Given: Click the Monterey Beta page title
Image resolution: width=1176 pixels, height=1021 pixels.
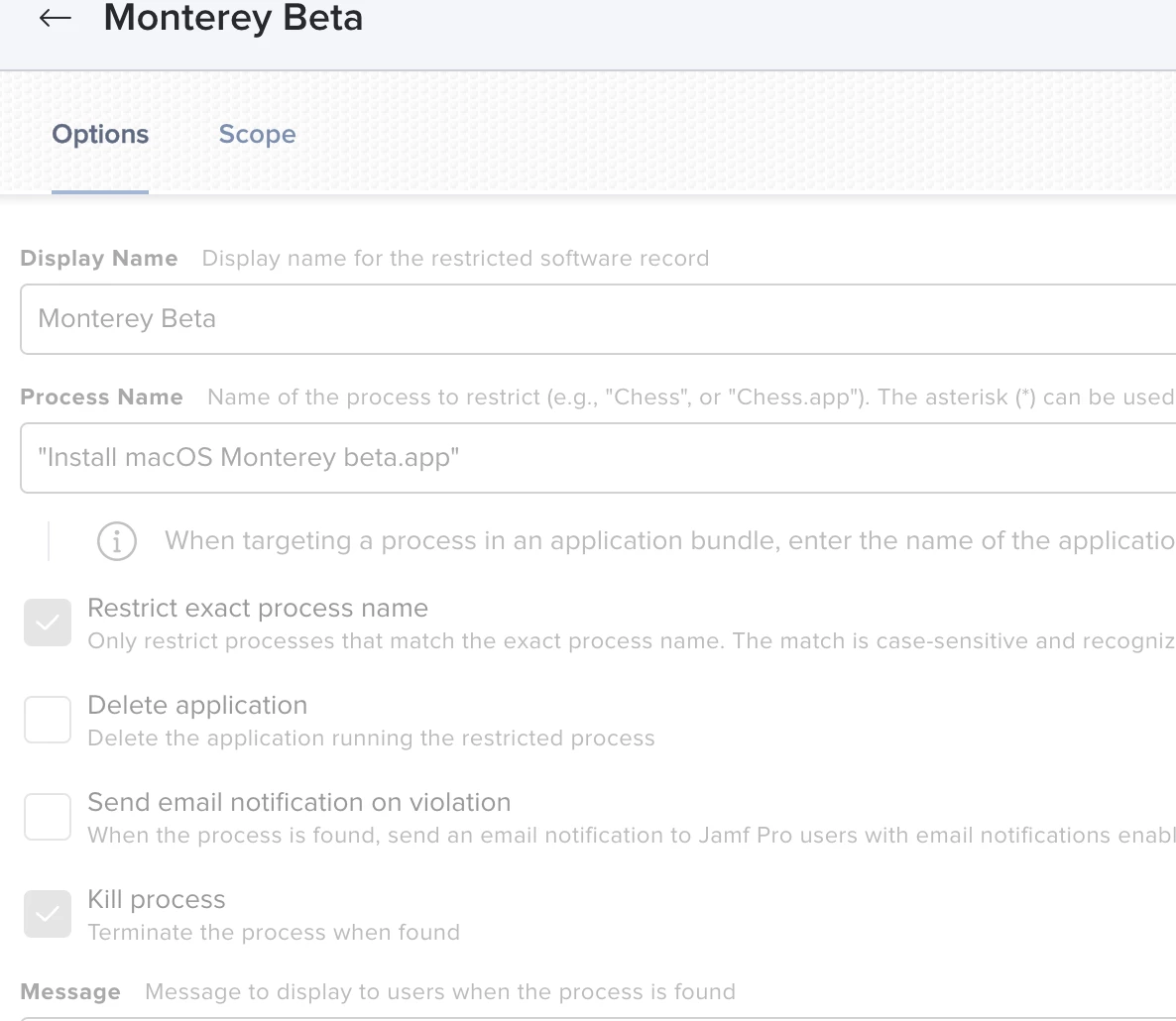Looking at the screenshot, I should tap(233, 17).
